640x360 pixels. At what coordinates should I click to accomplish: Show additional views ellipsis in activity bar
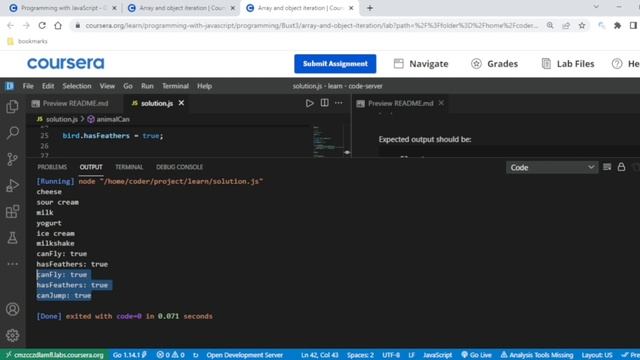[x=12, y=264]
